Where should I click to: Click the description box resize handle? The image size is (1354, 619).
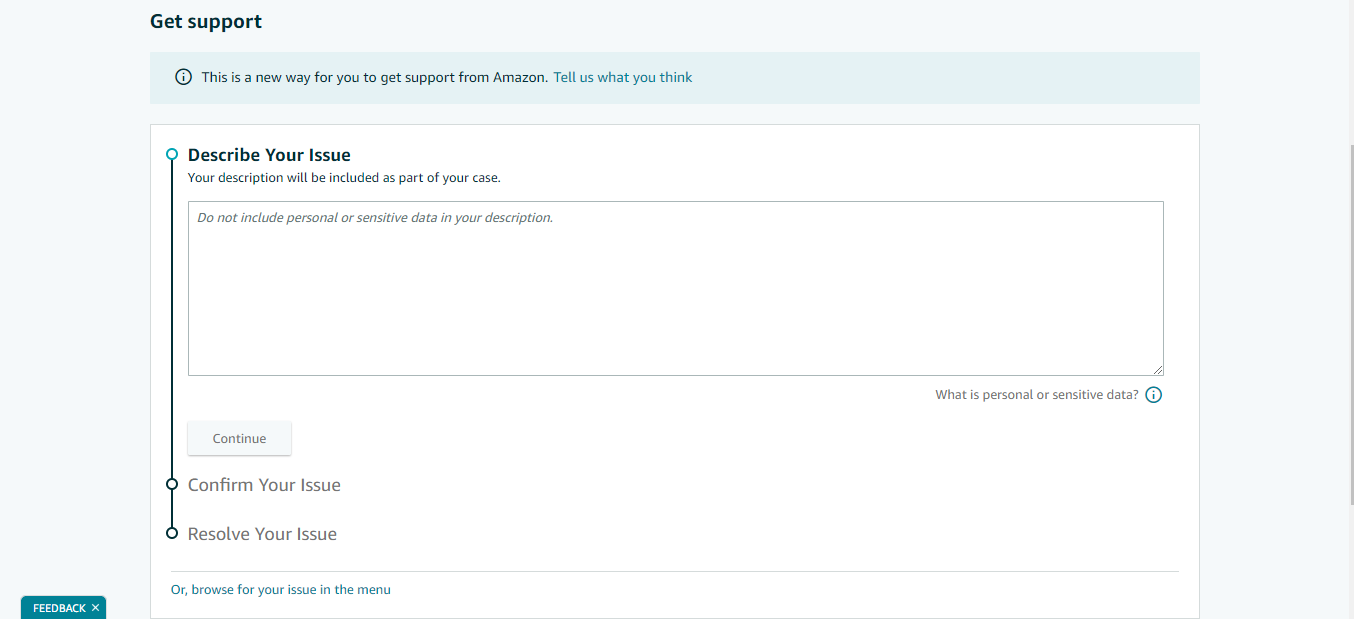click(1157, 369)
